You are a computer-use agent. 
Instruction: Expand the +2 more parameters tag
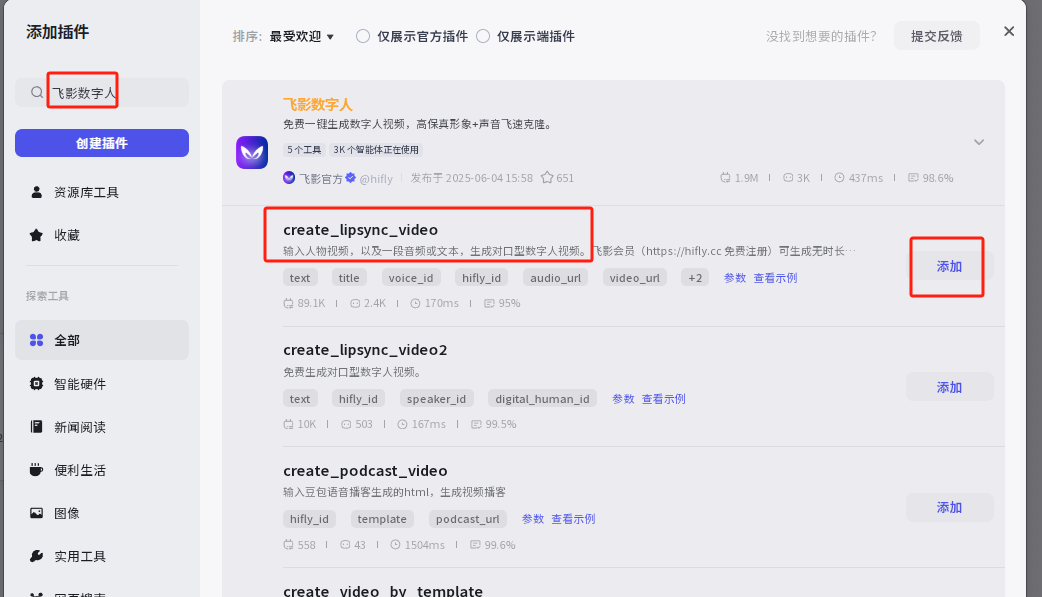(x=695, y=278)
